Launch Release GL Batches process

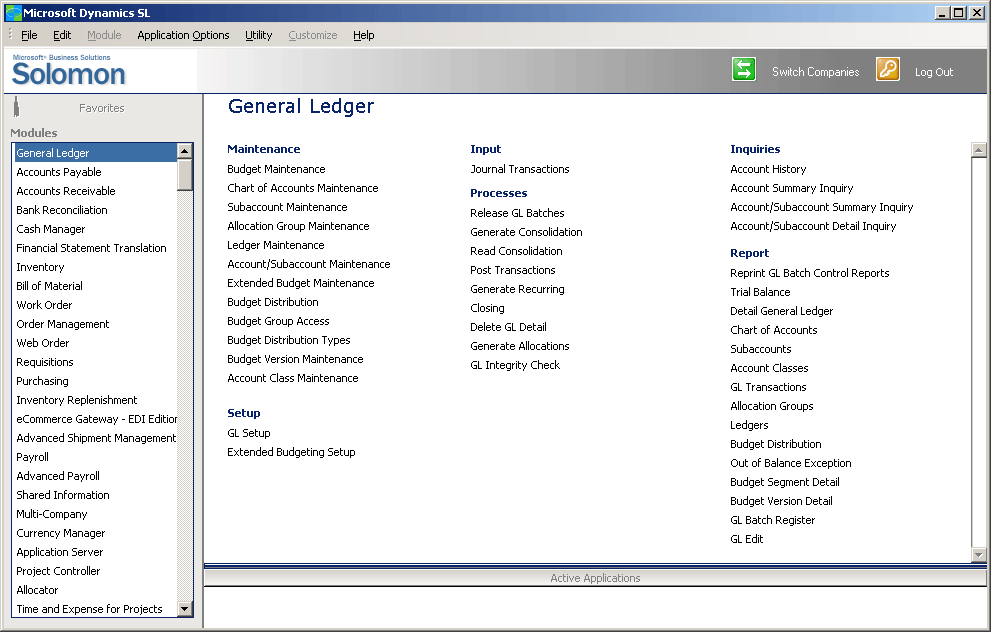[517, 213]
